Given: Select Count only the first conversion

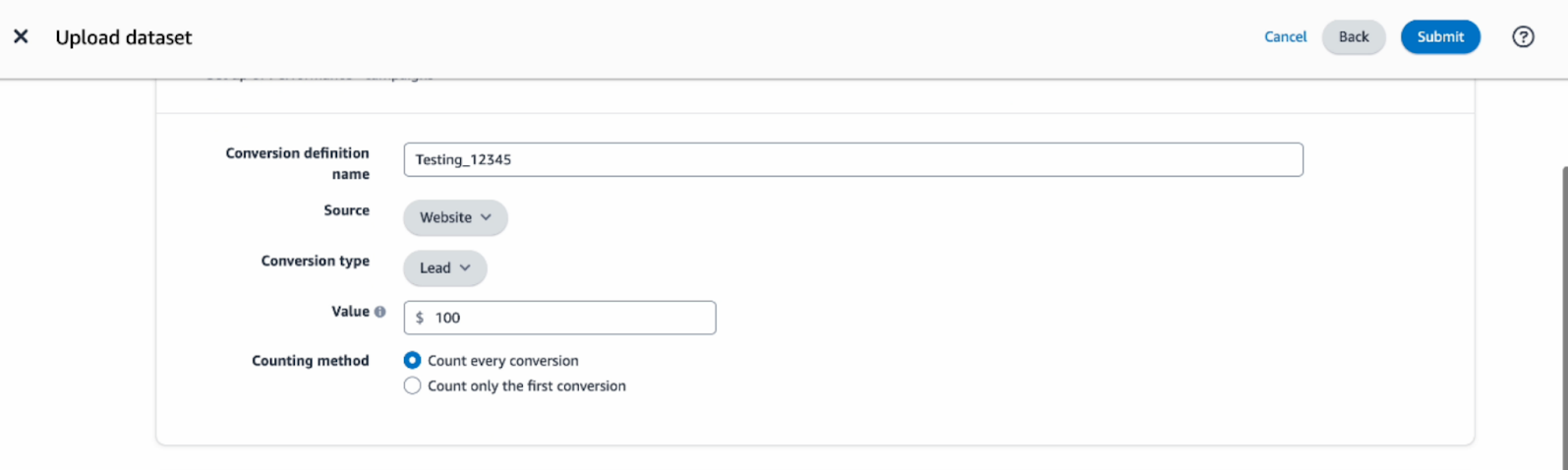Looking at the screenshot, I should pyautogui.click(x=413, y=386).
